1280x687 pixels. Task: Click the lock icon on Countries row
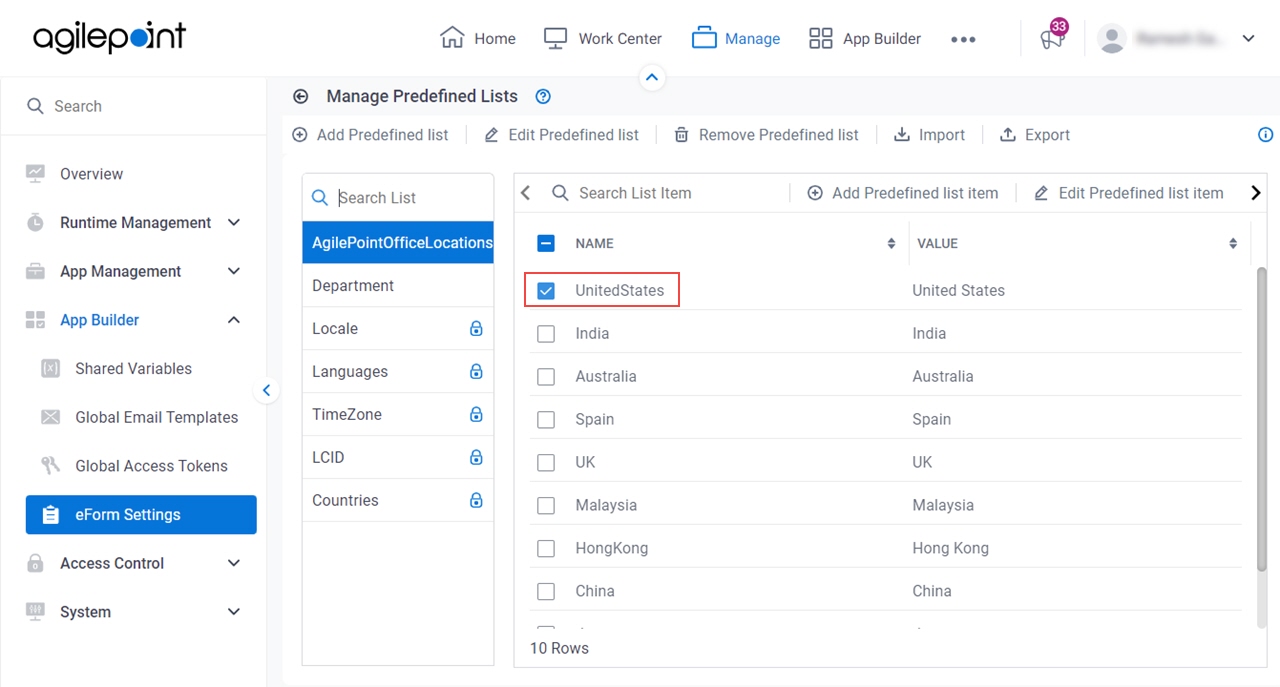(x=476, y=500)
